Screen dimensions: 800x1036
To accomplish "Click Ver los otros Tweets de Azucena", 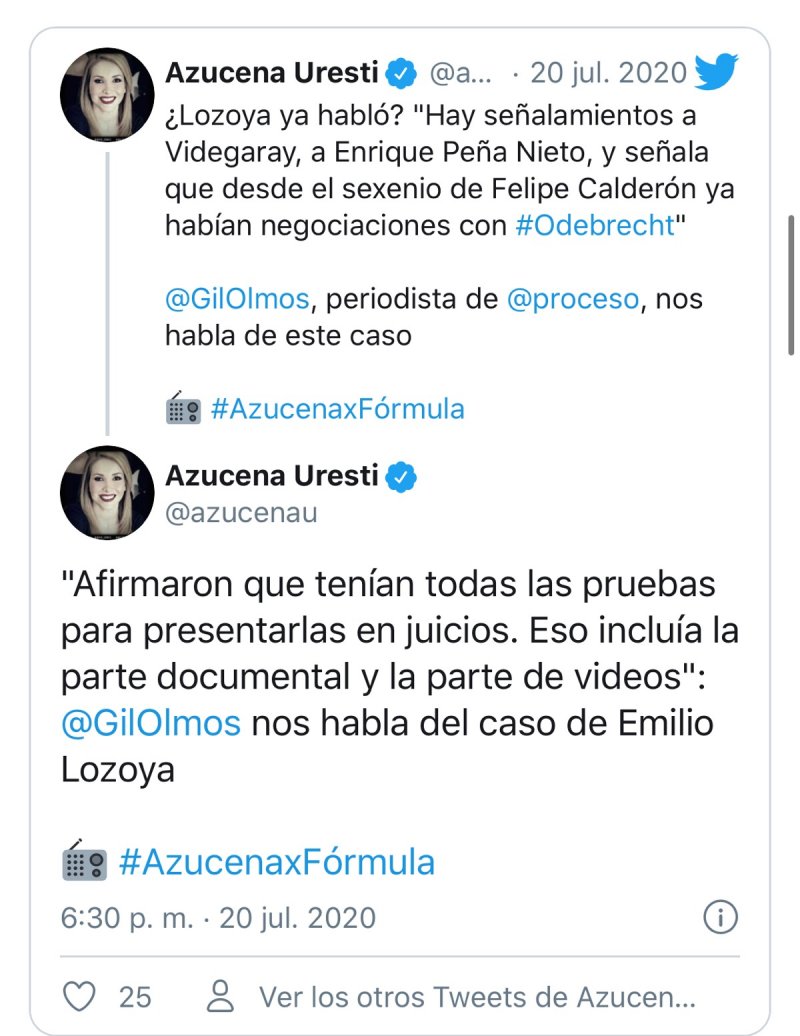I will pos(476,996).
